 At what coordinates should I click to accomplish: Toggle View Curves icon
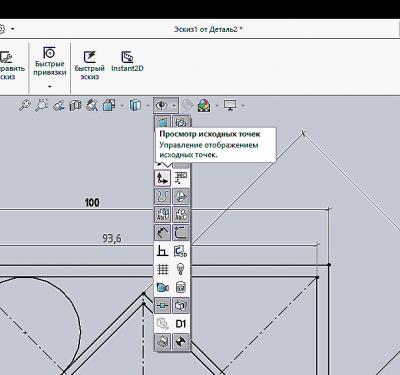coord(163,196)
